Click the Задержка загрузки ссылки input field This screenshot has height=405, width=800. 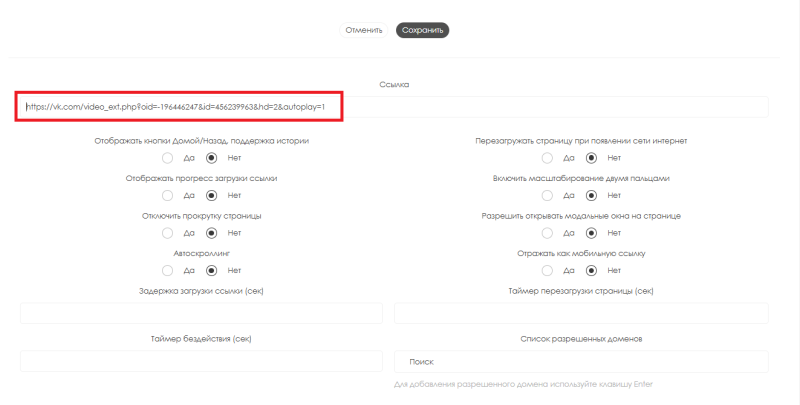(201, 313)
